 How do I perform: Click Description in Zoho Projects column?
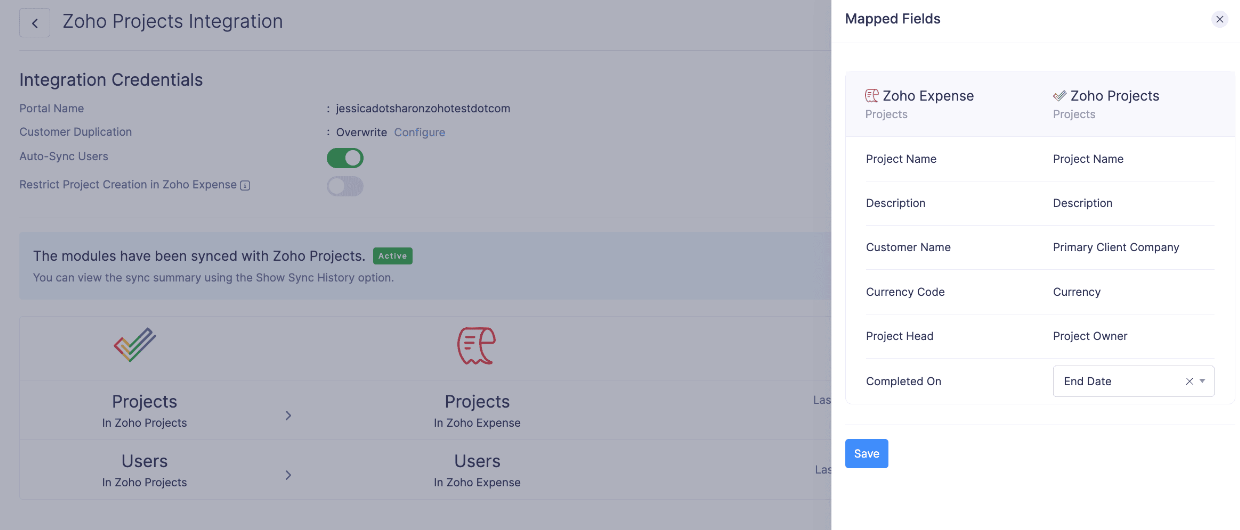pyautogui.click(x=1082, y=203)
